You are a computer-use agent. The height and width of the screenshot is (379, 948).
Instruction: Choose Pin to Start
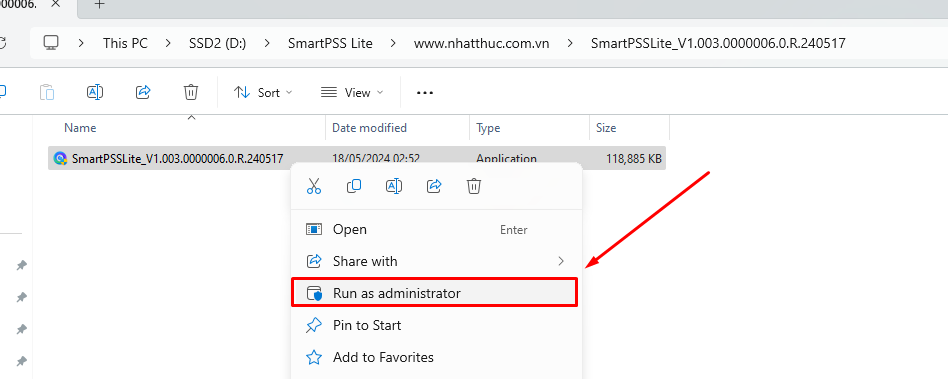point(435,325)
